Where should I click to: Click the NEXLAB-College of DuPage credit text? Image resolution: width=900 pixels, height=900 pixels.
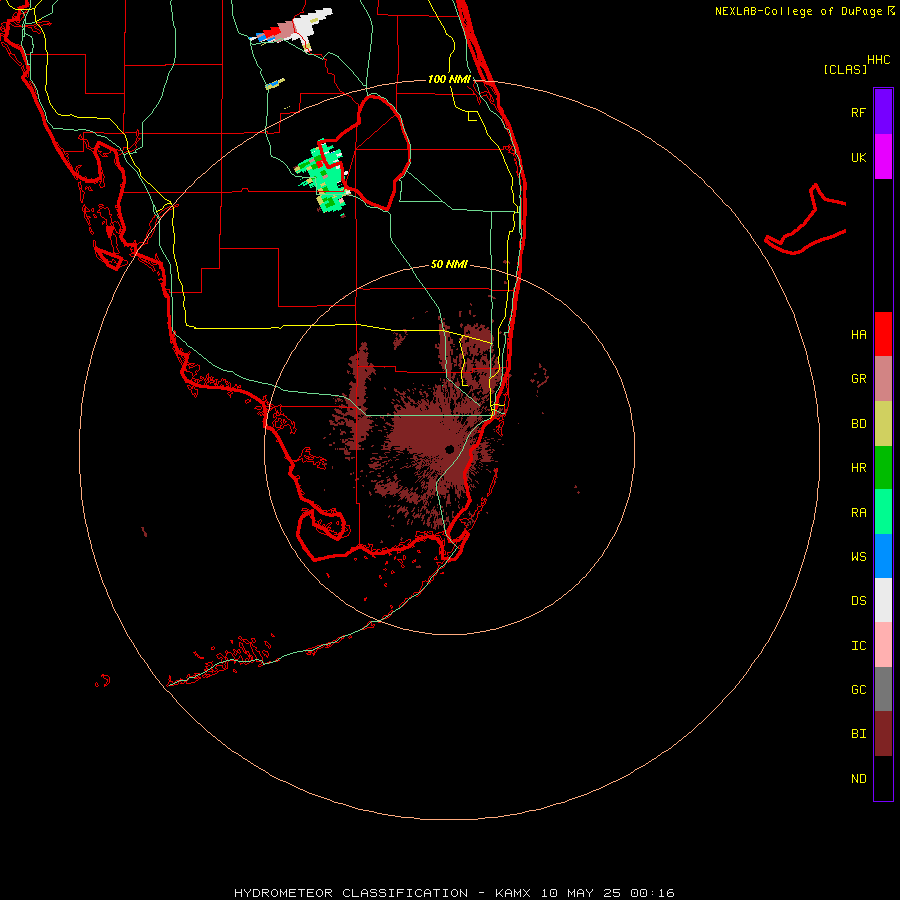pyautogui.click(x=798, y=11)
